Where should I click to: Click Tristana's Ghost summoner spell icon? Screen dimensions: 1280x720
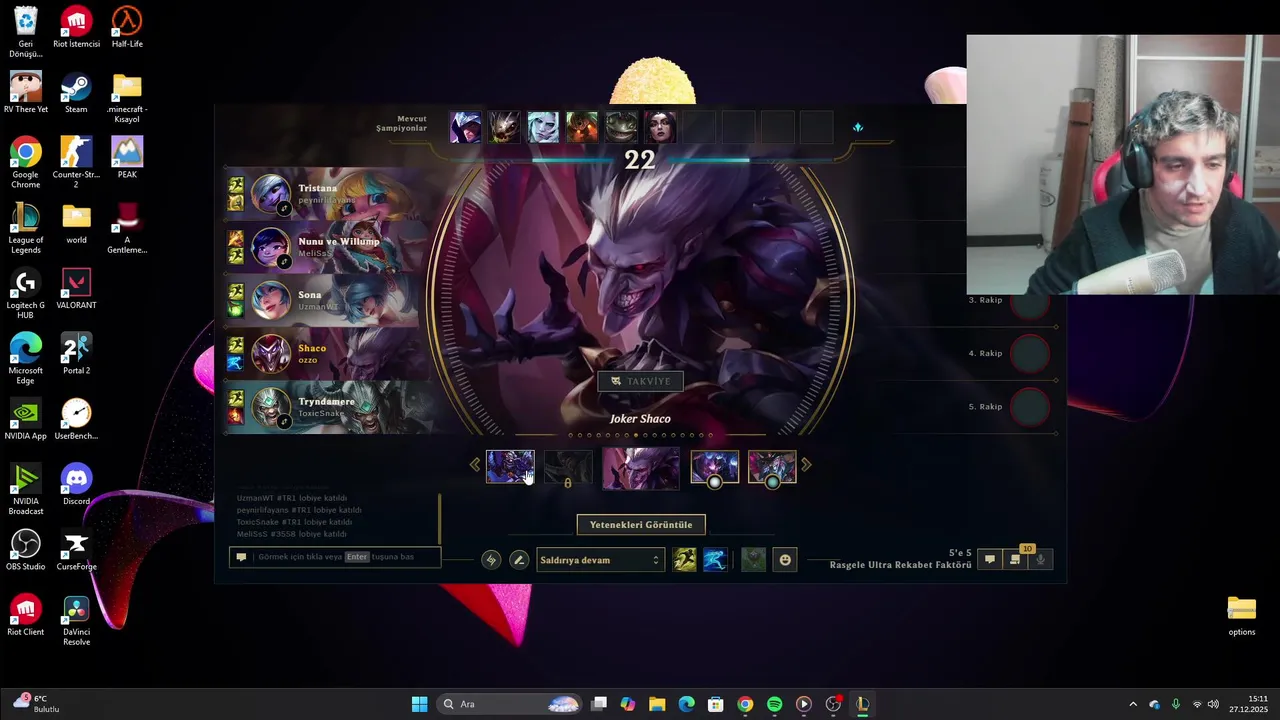pos(236,186)
